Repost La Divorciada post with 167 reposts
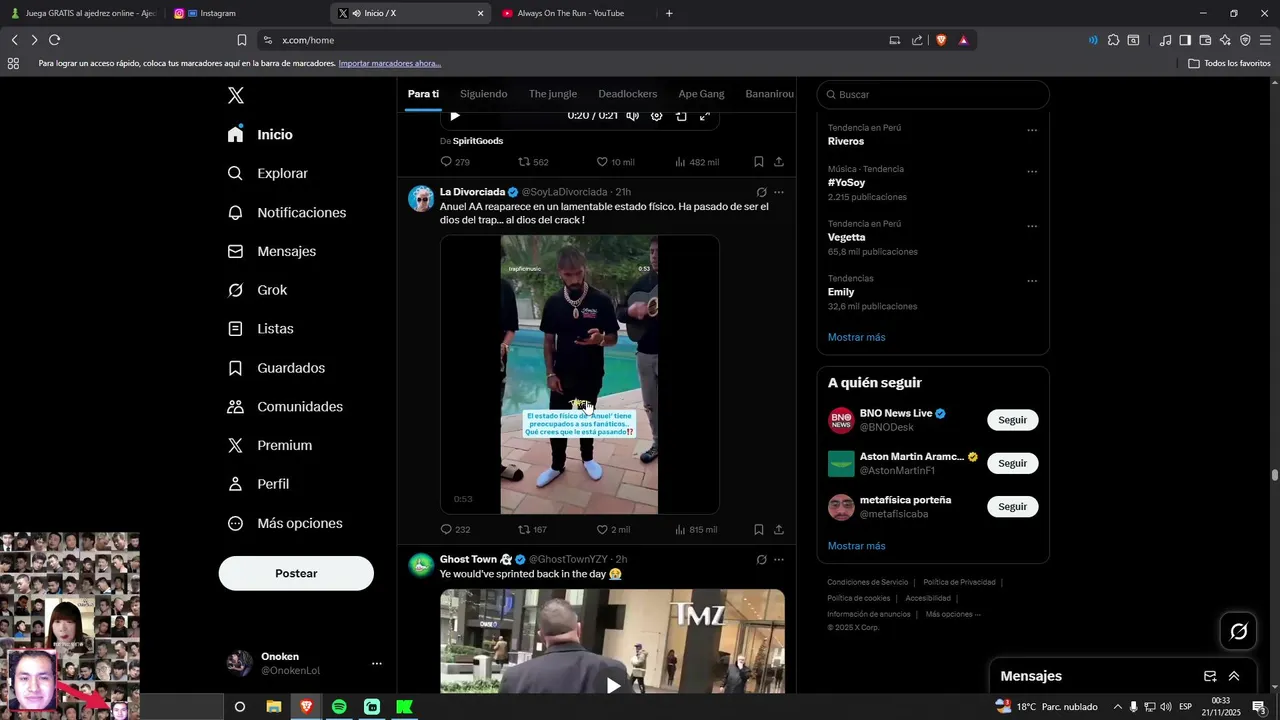This screenshot has width=1280, height=720. [532, 530]
